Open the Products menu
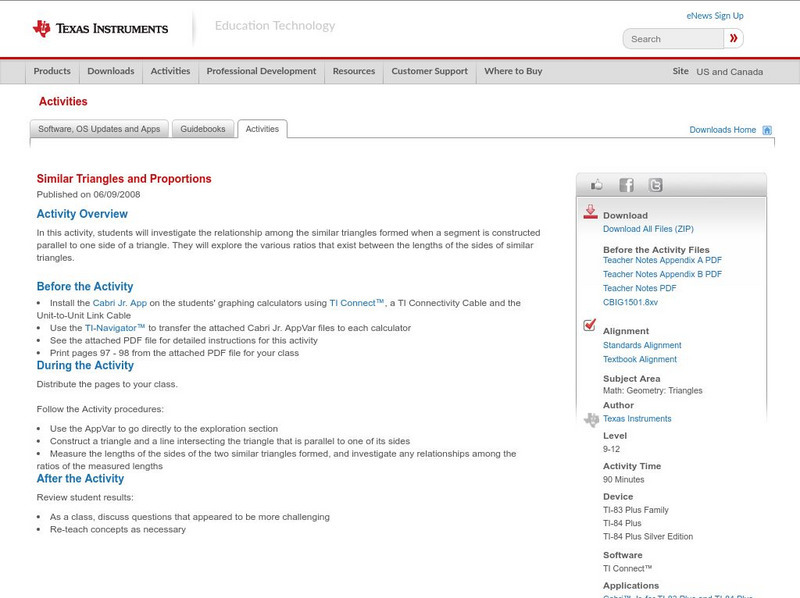Viewport: 800px width, 598px height. coord(52,71)
